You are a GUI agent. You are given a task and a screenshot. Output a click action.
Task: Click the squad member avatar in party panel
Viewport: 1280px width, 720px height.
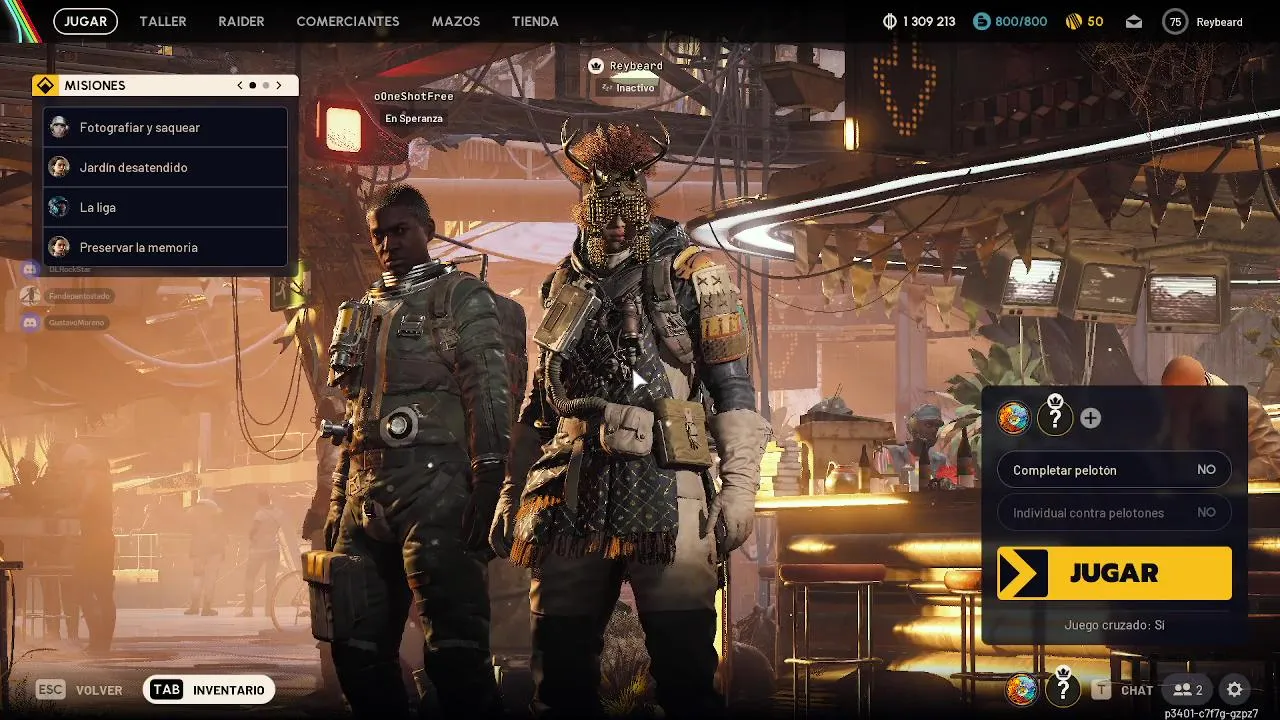(1014, 418)
